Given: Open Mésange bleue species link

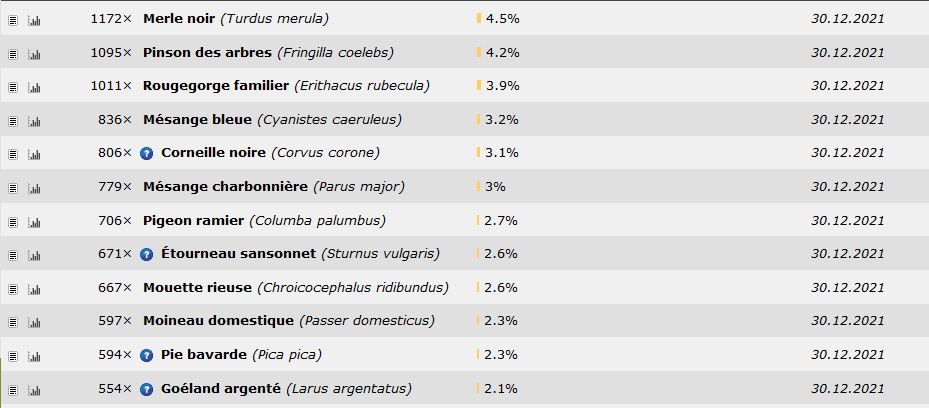Looking at the screenshot, I should coord(197,120).
